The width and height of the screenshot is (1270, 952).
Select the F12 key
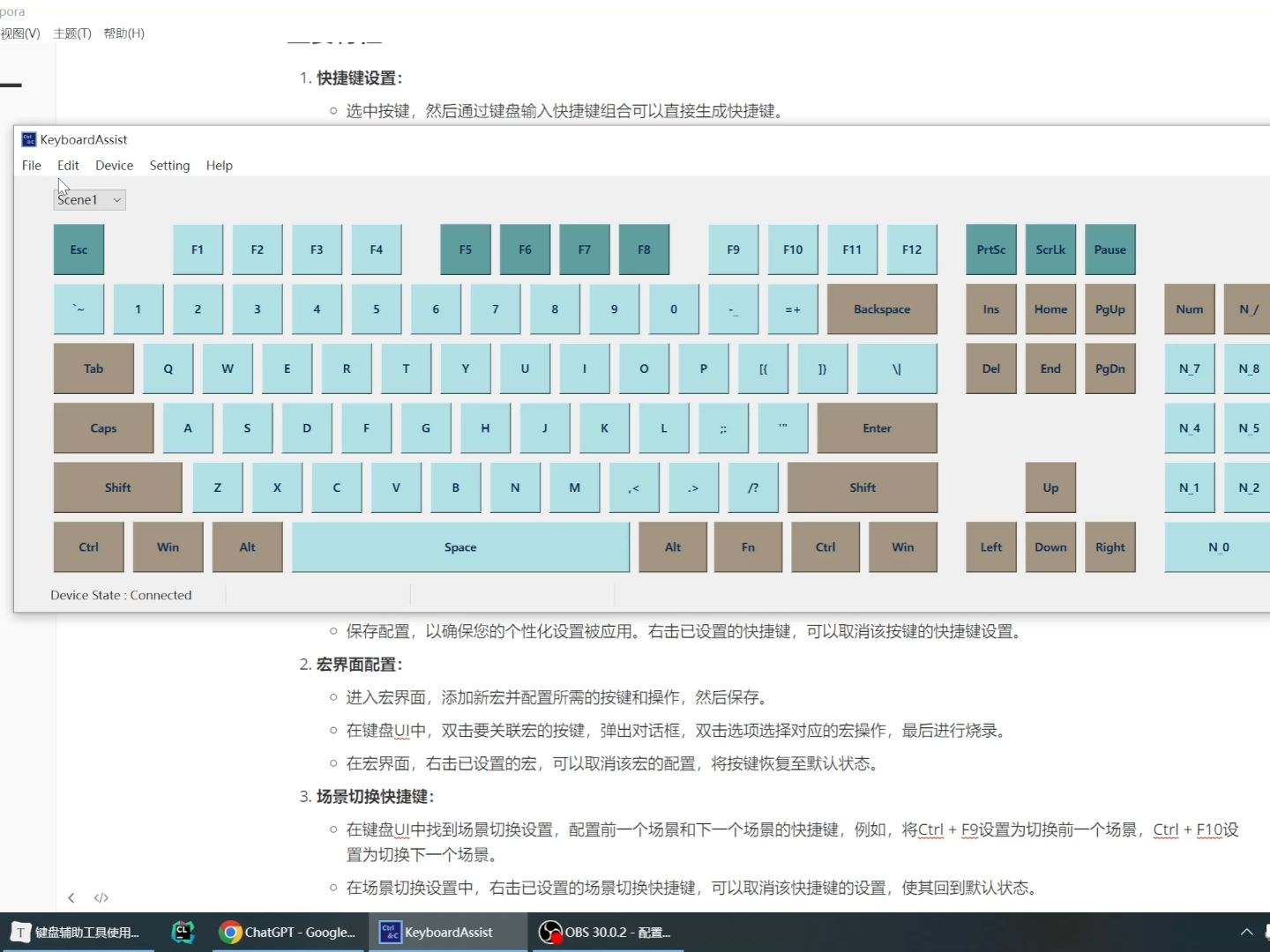912,249
